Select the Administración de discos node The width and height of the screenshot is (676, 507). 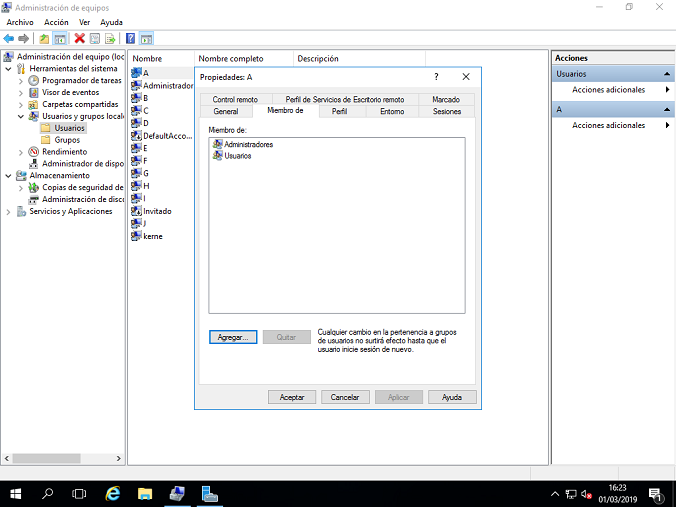pyautogui.click(x=83, y=199)
